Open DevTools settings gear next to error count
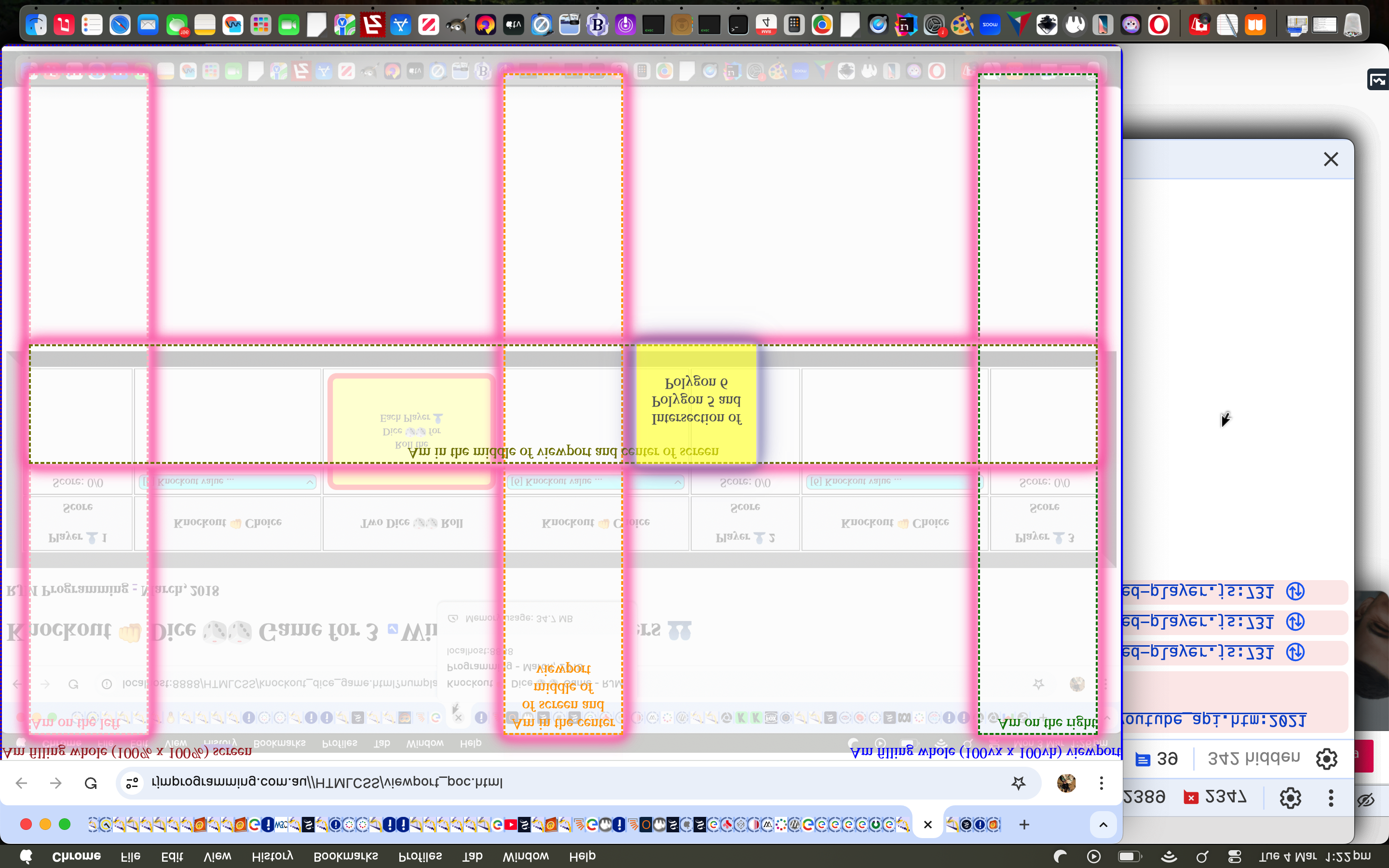The width and height of the screenshot is (1389, 868). pyautogui.click(x=1290, y=798)
